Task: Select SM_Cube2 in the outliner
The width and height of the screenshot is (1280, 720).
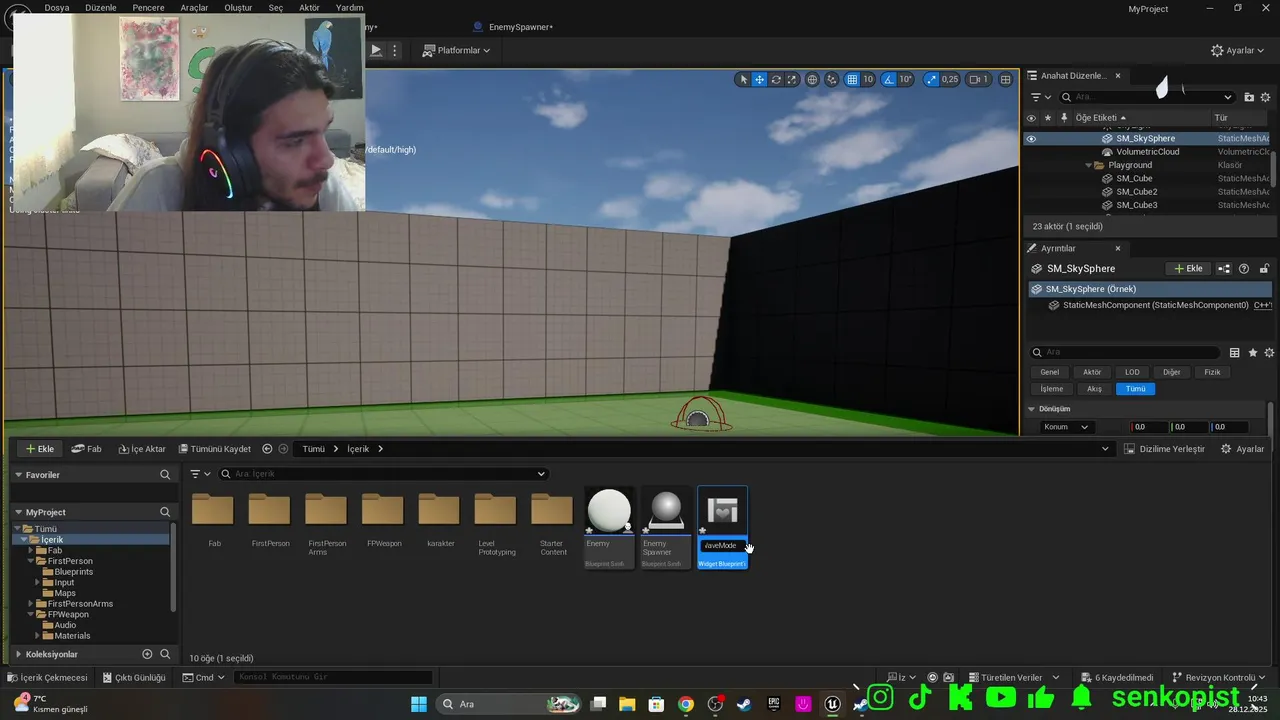Action: click(x=1137, y=192)
